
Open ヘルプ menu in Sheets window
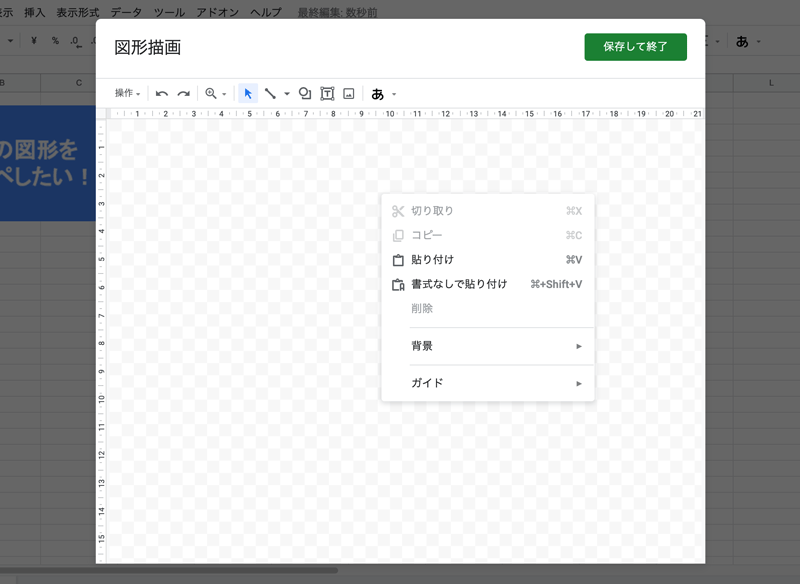pos(266,12)
